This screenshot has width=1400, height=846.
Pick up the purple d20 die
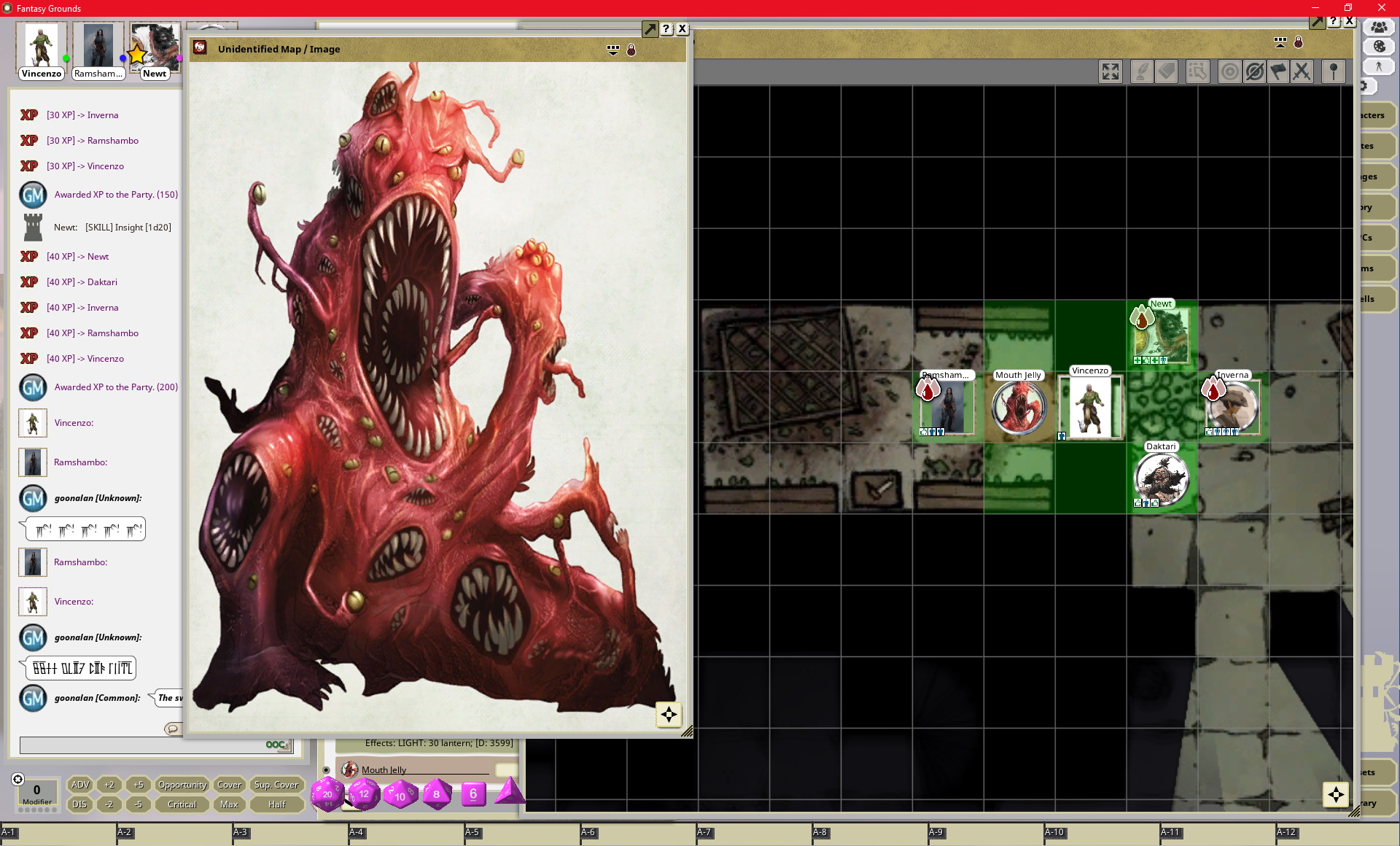(327, 793)
